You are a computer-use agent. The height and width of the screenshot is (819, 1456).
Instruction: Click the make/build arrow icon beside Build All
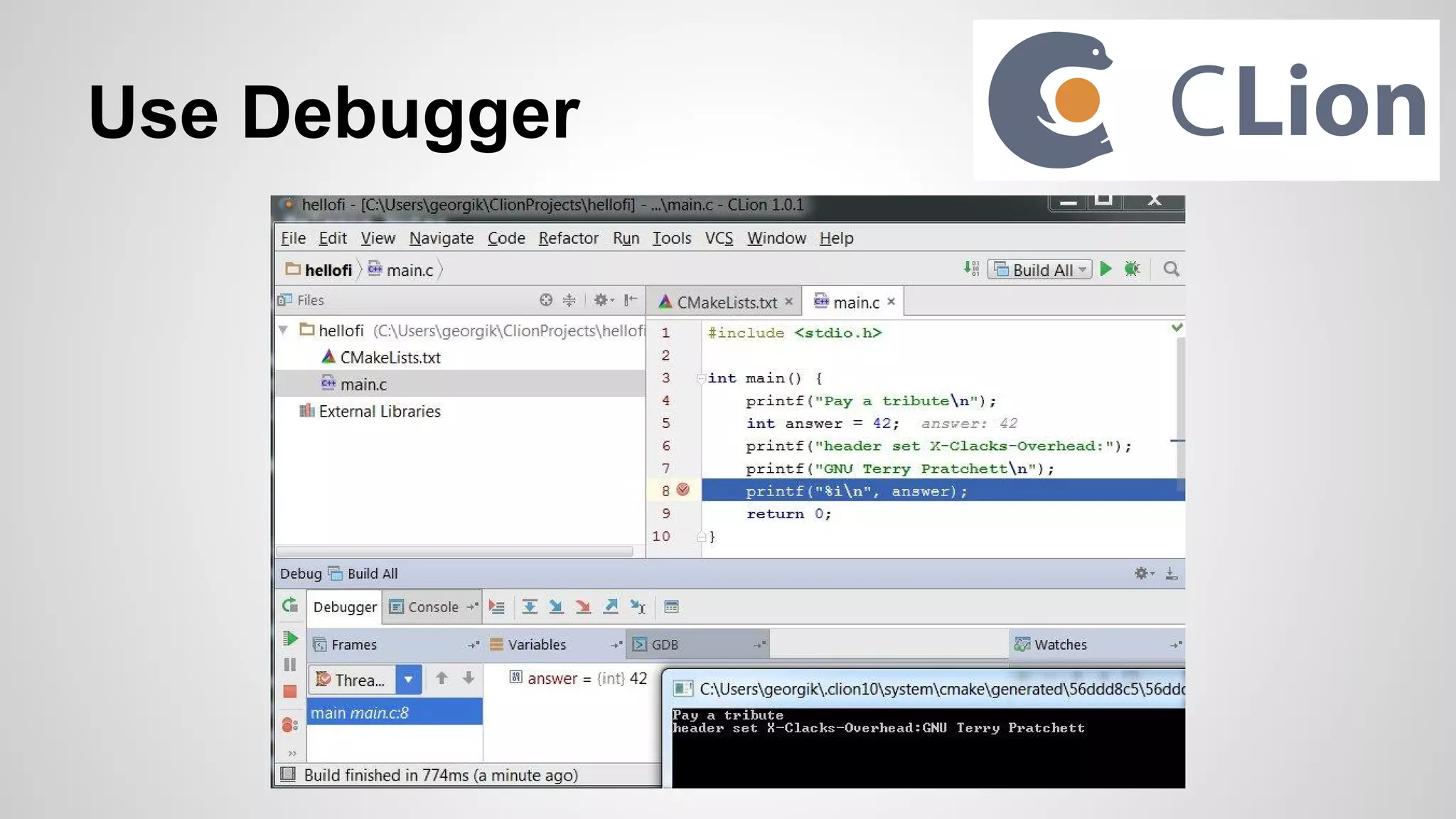[x=971, y=269]
